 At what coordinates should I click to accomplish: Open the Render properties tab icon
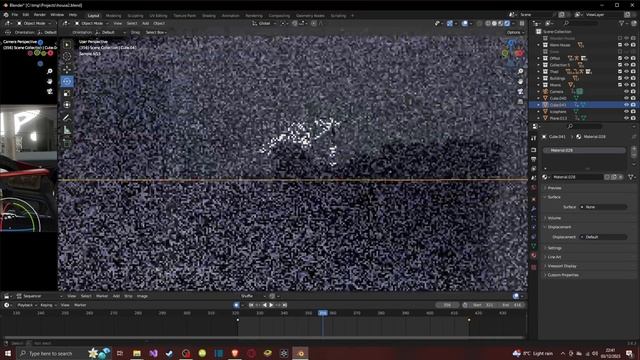533,150
